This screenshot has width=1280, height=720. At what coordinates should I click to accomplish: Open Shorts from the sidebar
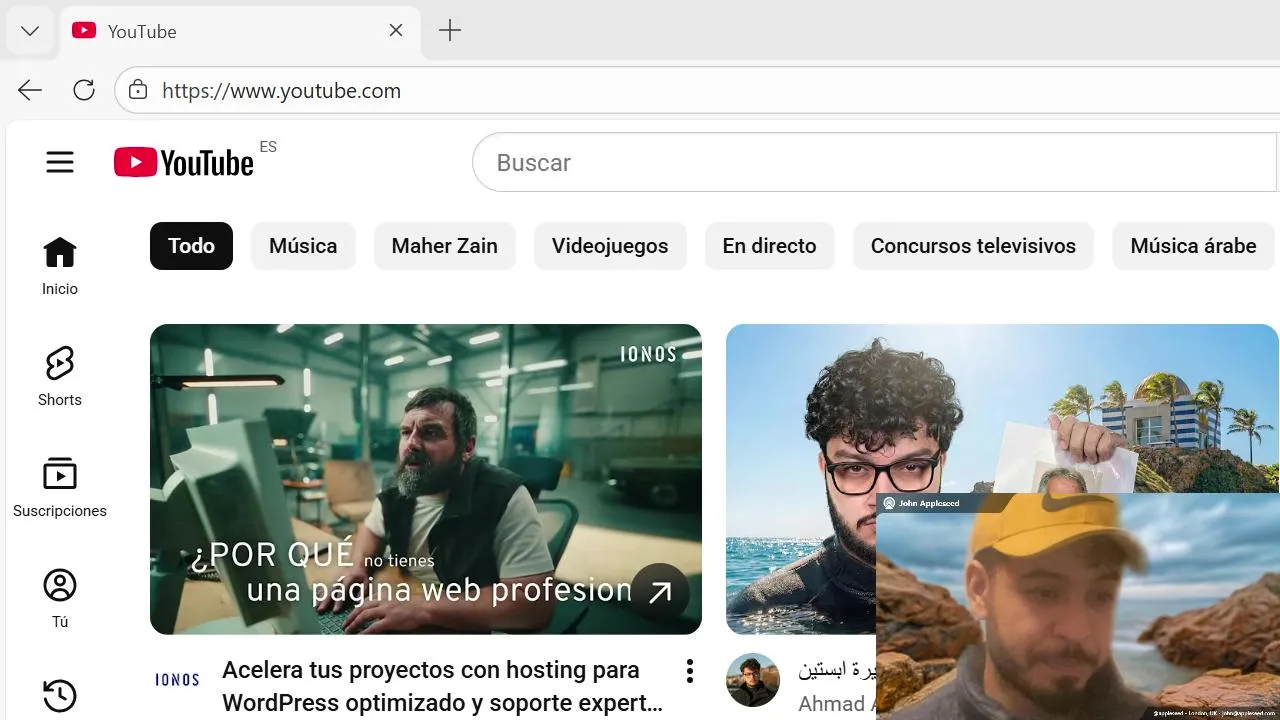(60, 377)
